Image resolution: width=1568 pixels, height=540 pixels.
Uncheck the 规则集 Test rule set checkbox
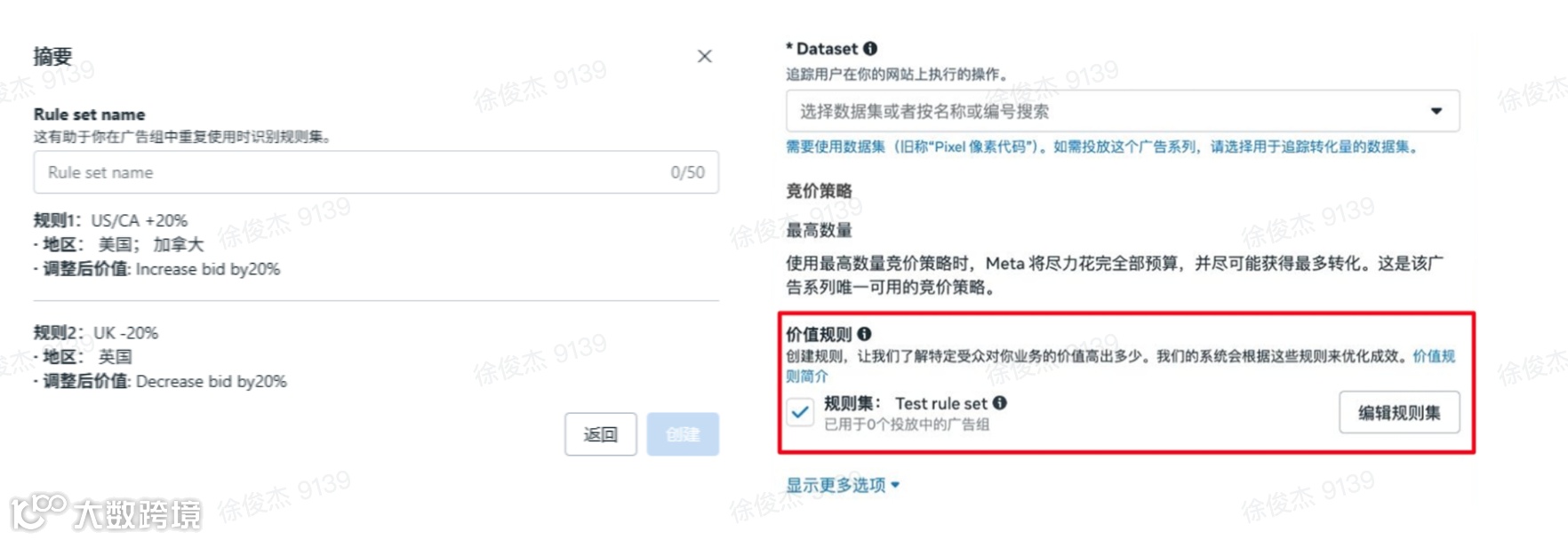coord(800,412)
